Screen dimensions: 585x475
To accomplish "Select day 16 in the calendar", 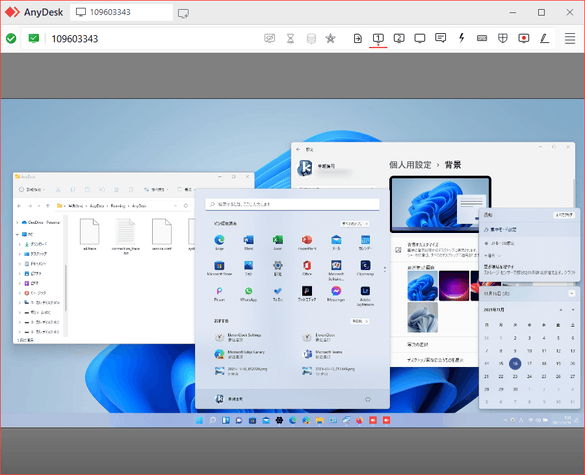I will 515,363.
